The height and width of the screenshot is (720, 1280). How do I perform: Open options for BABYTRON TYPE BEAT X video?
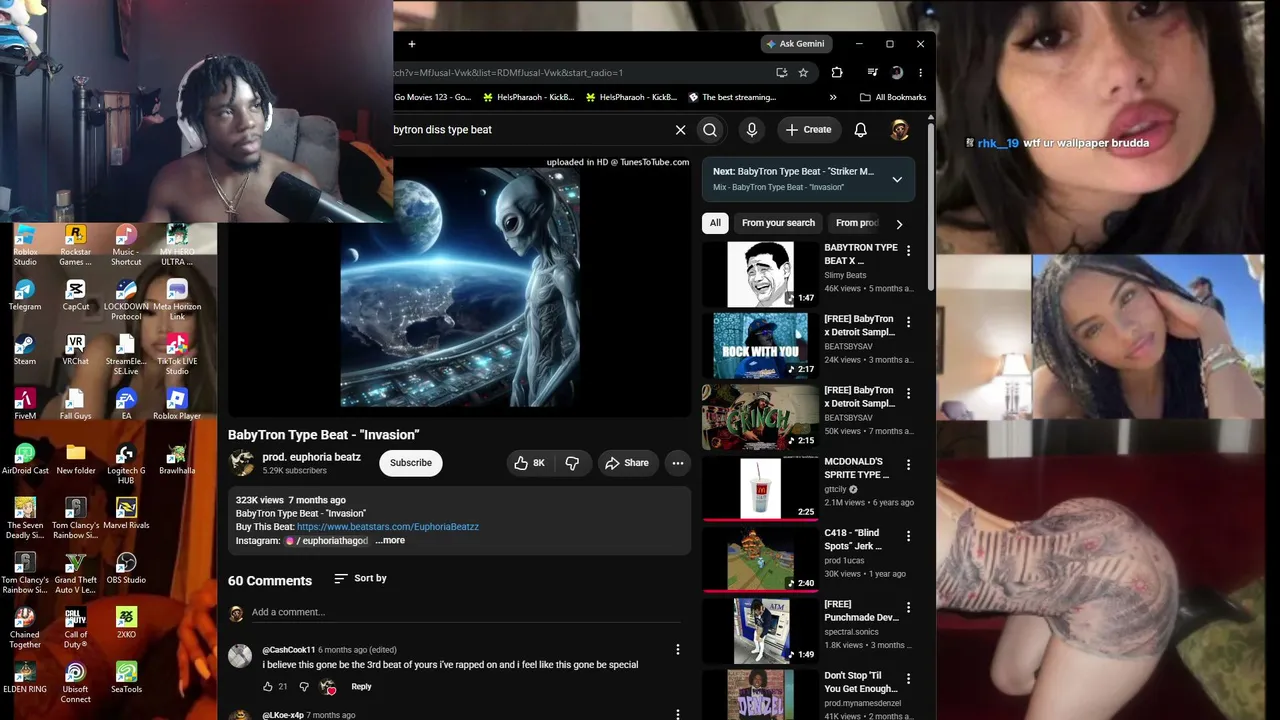[908, 251]
